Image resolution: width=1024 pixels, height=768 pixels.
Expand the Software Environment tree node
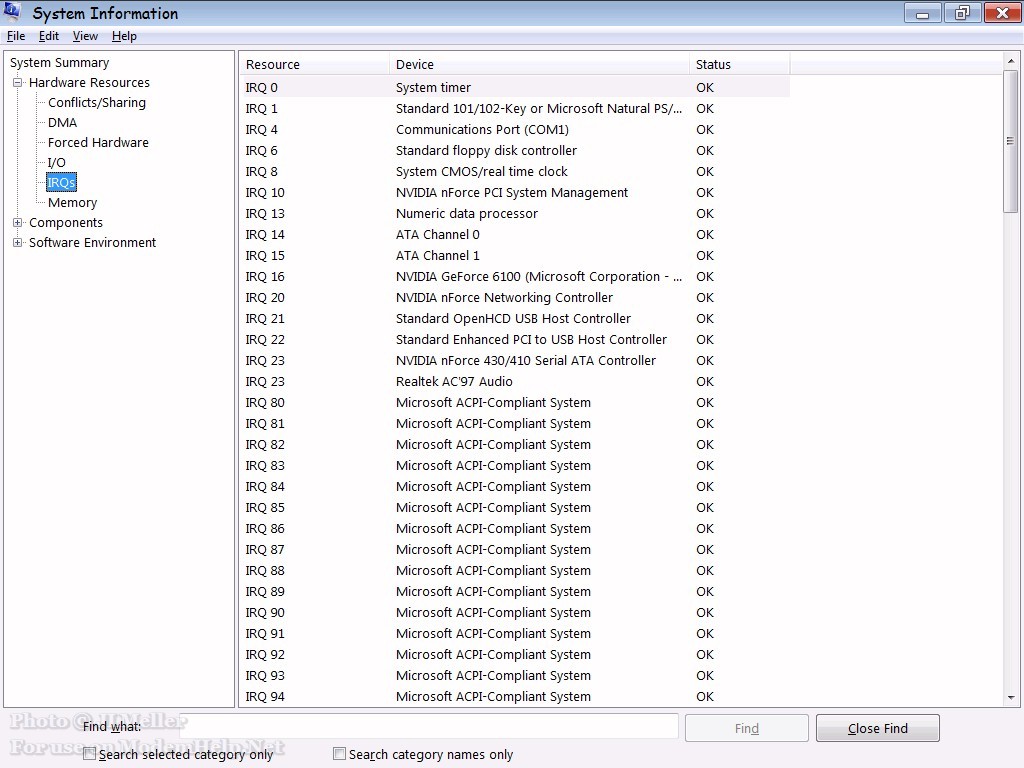coord(18,242)
